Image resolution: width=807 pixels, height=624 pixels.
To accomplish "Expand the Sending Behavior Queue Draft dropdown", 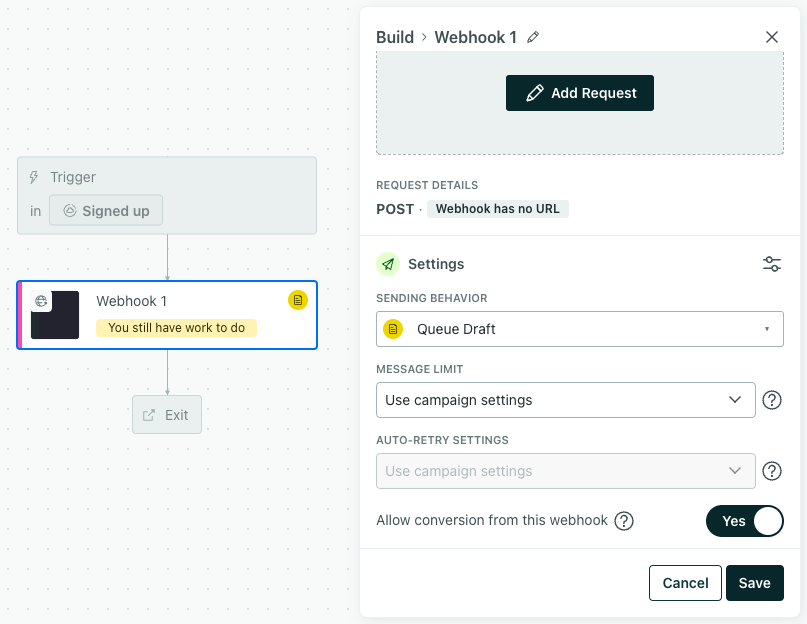I will coord(580,329).
